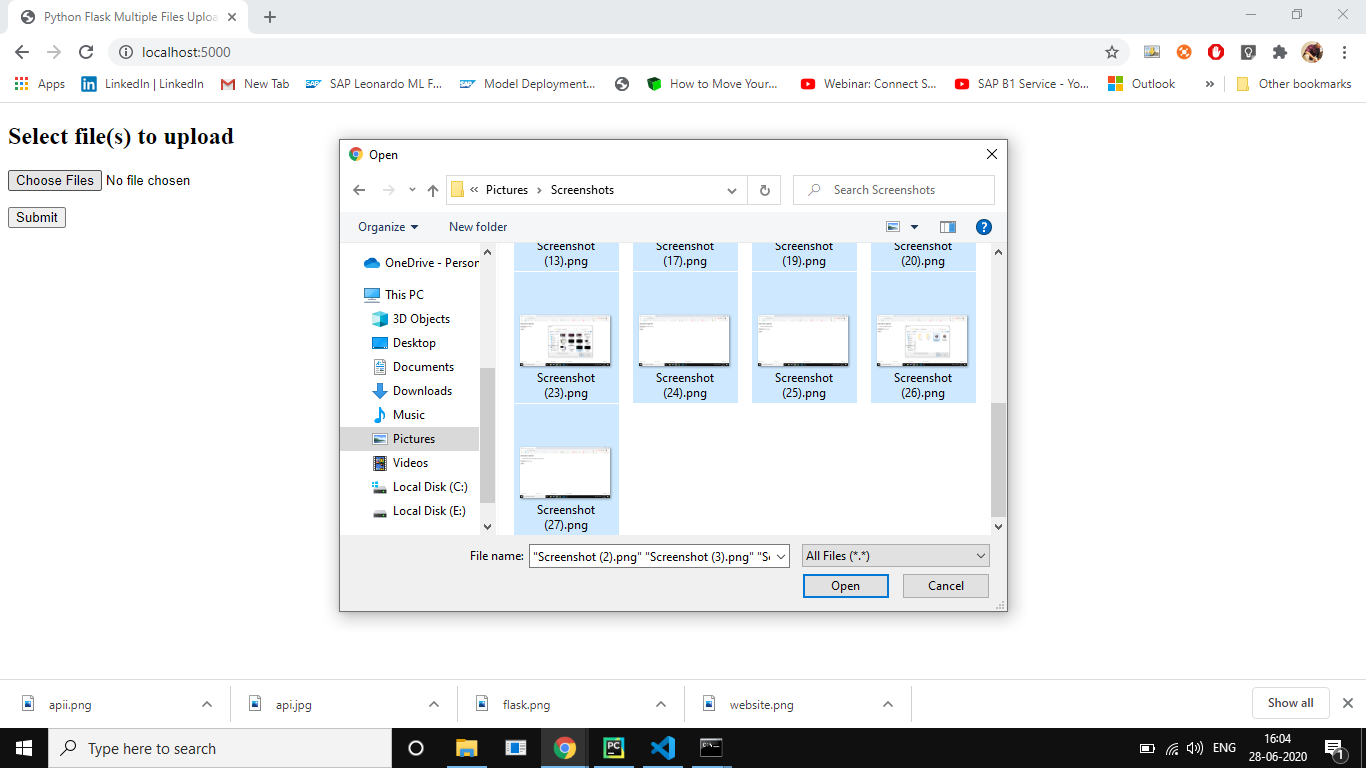This screenshot has height=768, width=1366.
Task: Open File Explorer from the taskbar
Action: pyautogui.click(x=467, y=748)
